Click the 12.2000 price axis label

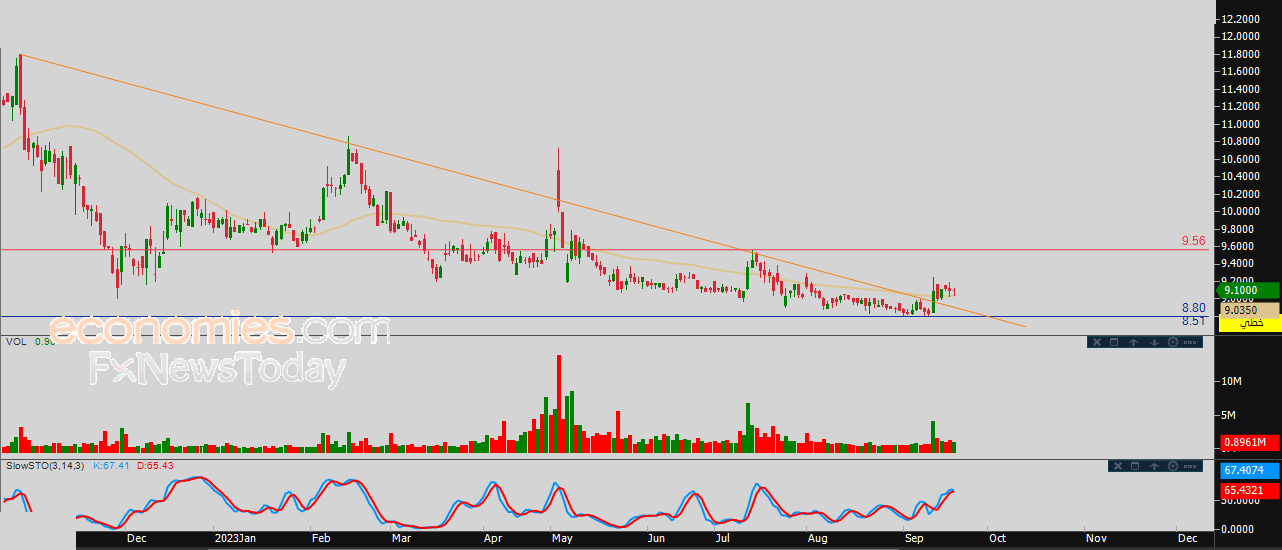click(x=1240, y=19)
